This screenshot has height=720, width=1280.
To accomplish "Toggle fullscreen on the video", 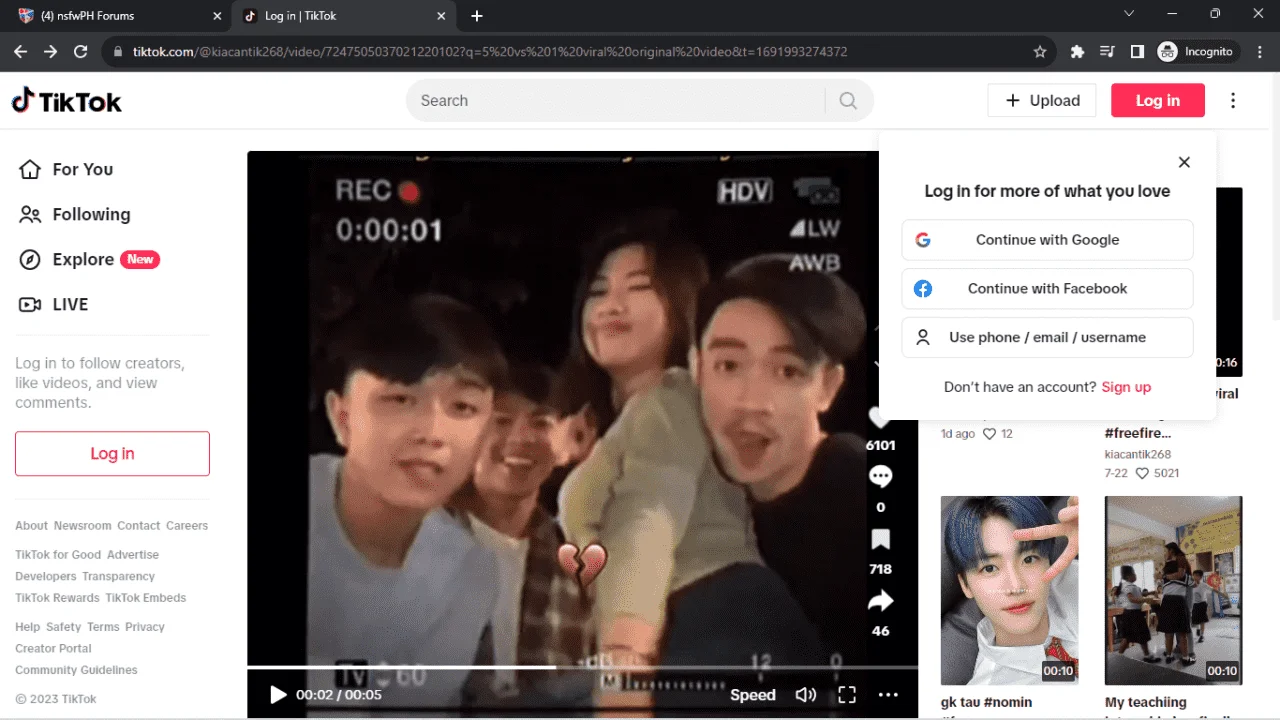I will [x=847, y=695].
